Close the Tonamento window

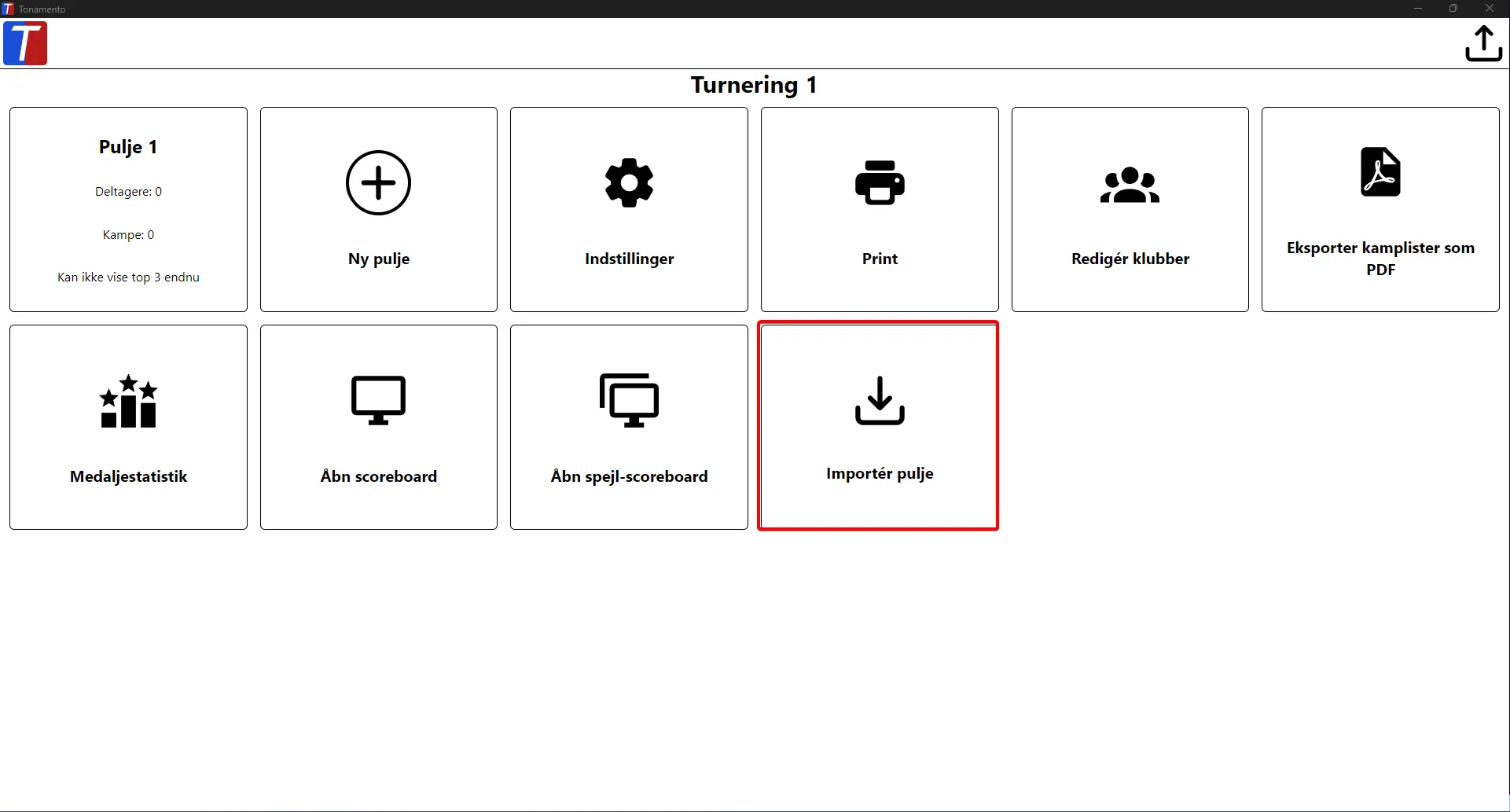tap(1490, 9)
